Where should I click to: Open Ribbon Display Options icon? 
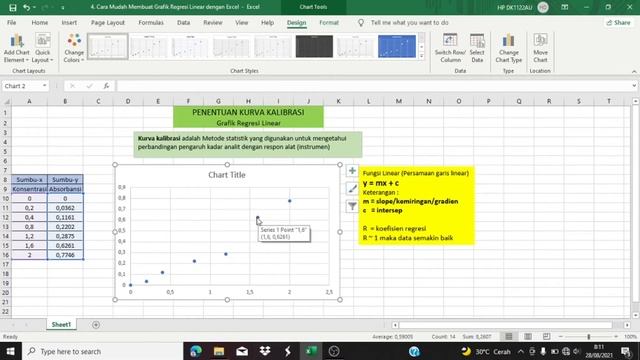pyautogui.click(x=565, y=7)
